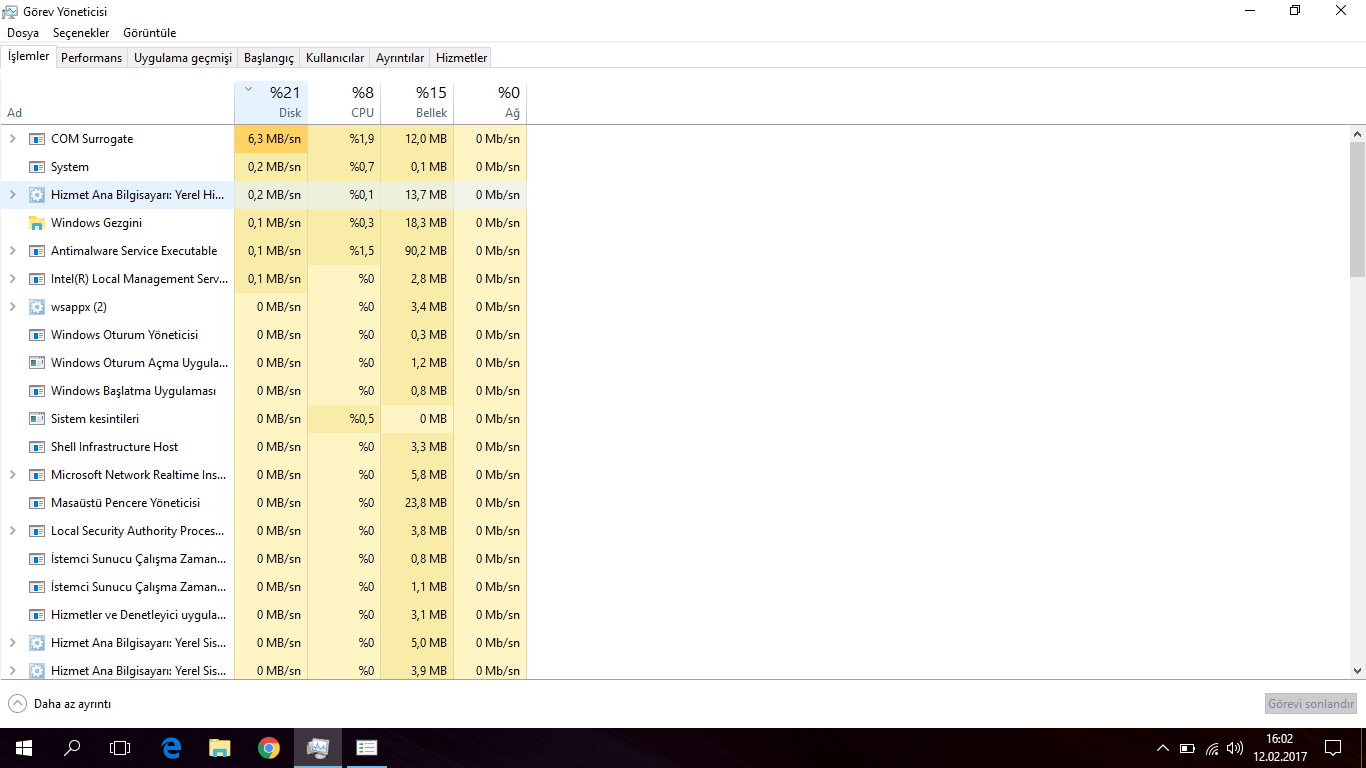Switch to the Hizmetler tab
Image resolution: width=1366 pixels, height=768 pixels.
tap(461, 58)
